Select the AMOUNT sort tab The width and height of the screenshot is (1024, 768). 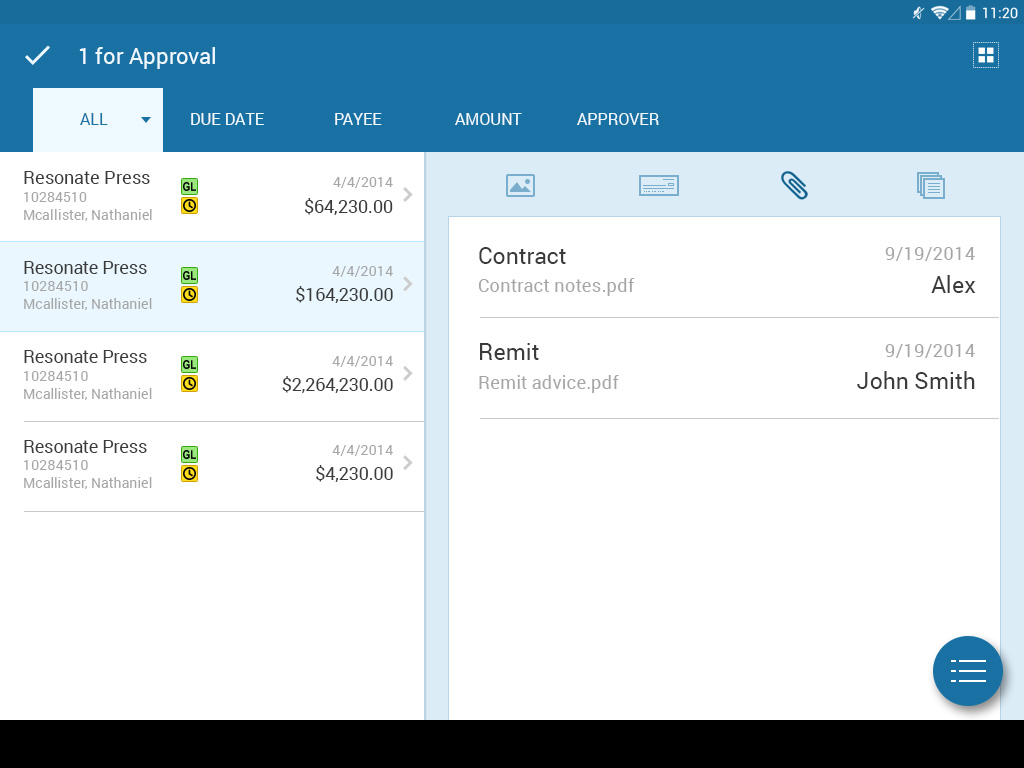point(488,120)
